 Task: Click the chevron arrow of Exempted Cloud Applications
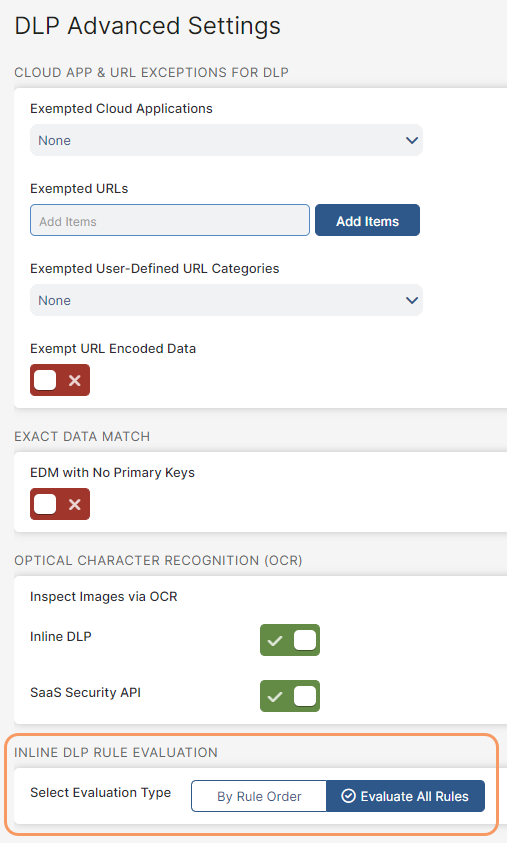tap(412, 140)
